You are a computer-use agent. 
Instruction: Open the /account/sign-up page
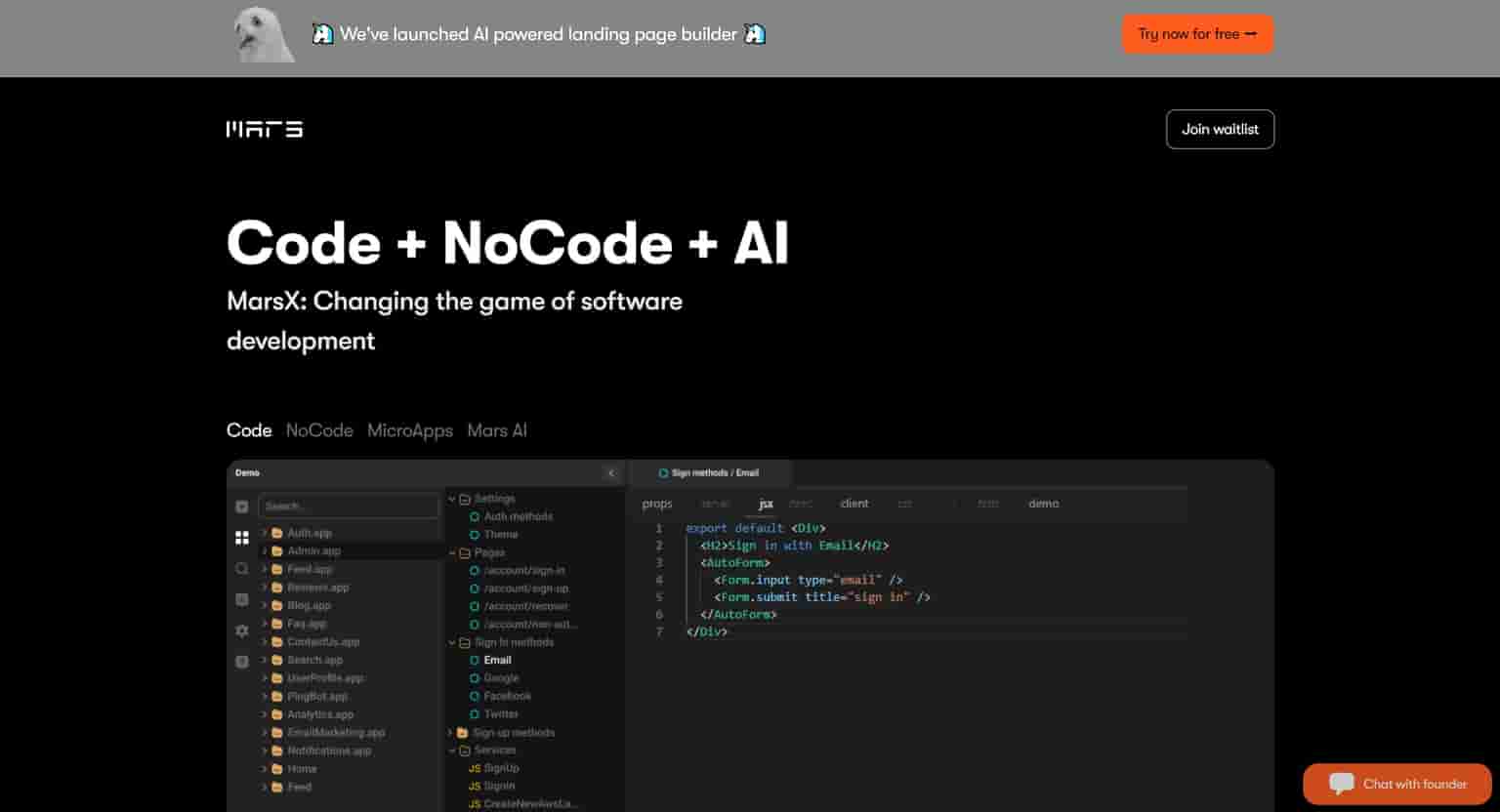526,589
